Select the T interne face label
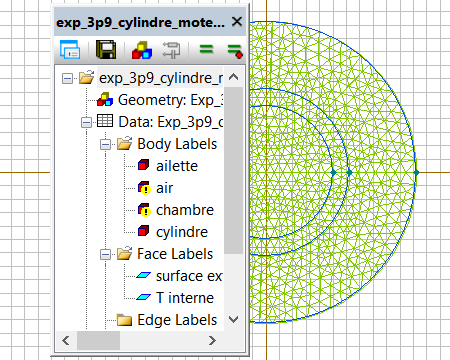Viewport: 450px width, 360px height. pyautogui.click(x=185, y=298)
